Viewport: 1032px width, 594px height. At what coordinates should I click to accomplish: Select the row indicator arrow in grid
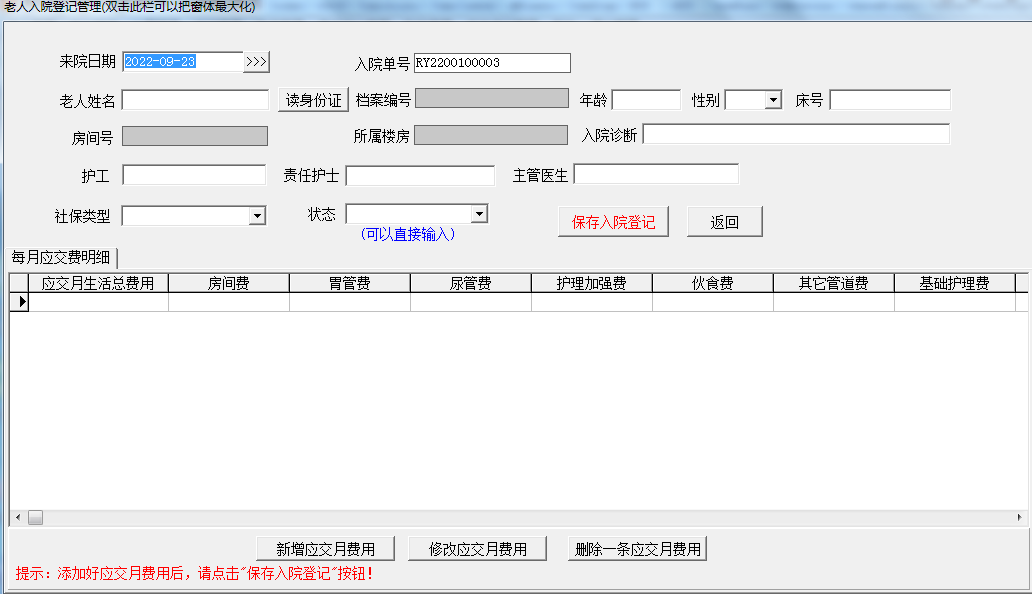tap(19, 302)
